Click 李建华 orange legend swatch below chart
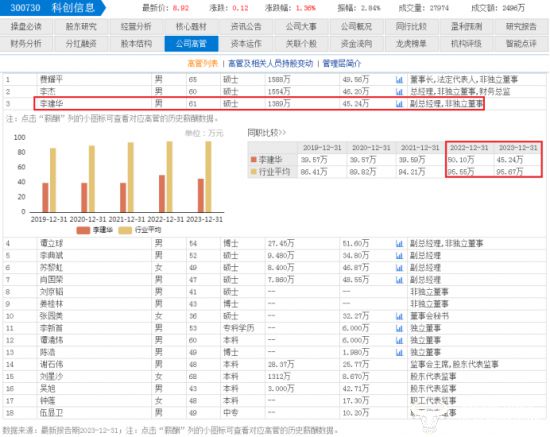 pyautogui.click(x=83, y=230)
